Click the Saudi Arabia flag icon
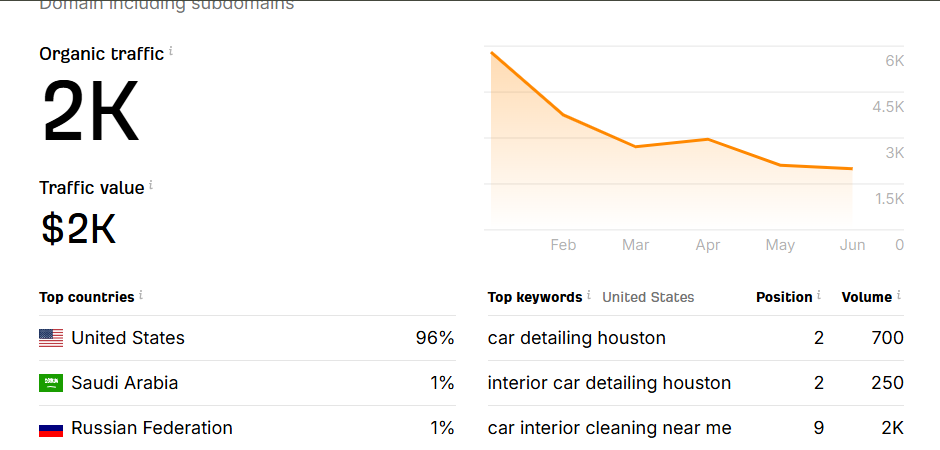The height and width of the screenshot is (450, 940). (51, 383)
